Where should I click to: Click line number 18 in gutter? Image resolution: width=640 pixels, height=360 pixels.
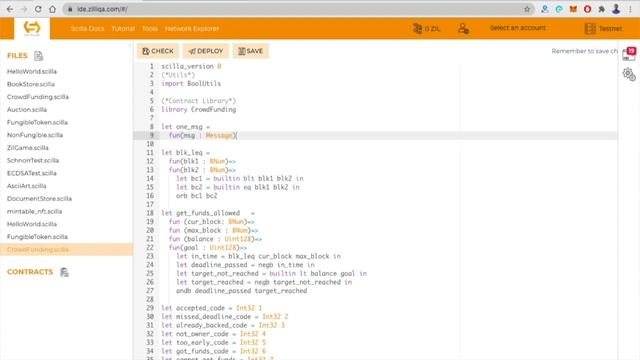150,213
